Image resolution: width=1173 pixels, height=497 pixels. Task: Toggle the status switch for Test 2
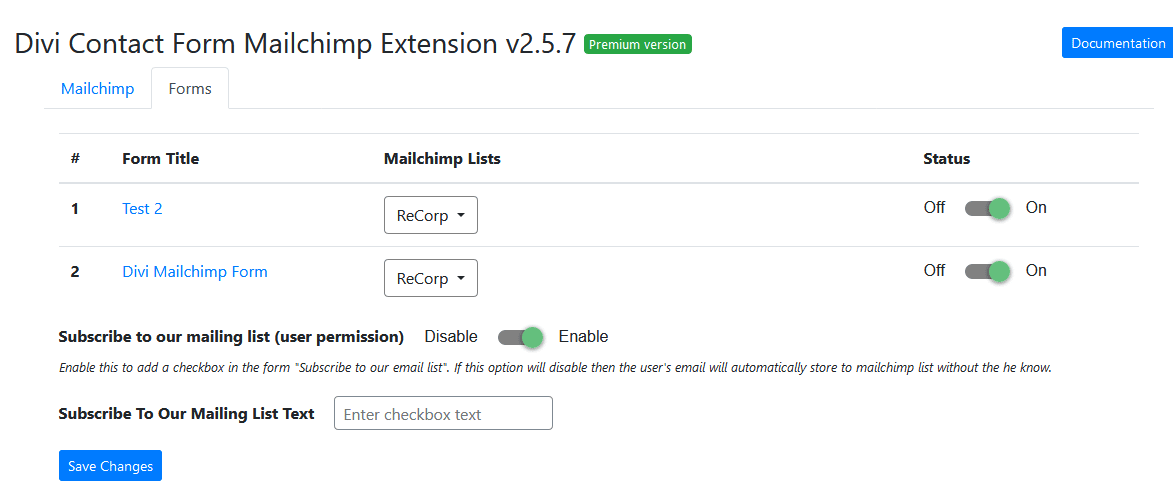[x=986, y=208]
